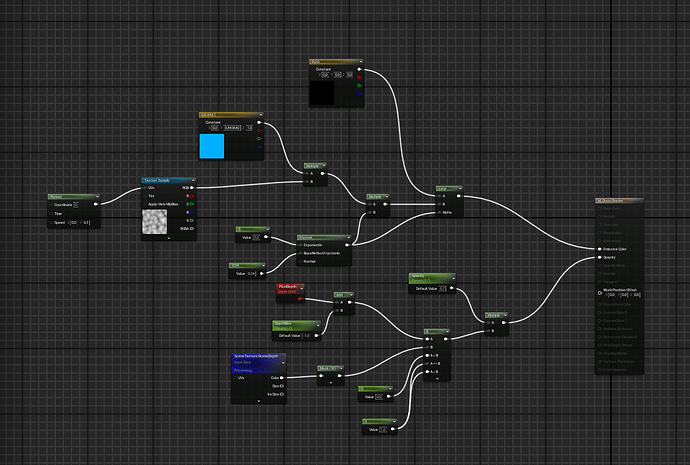Click the Texture Sample red R output pin
This screenshot has width=690, height=465.
pos(194,196)
